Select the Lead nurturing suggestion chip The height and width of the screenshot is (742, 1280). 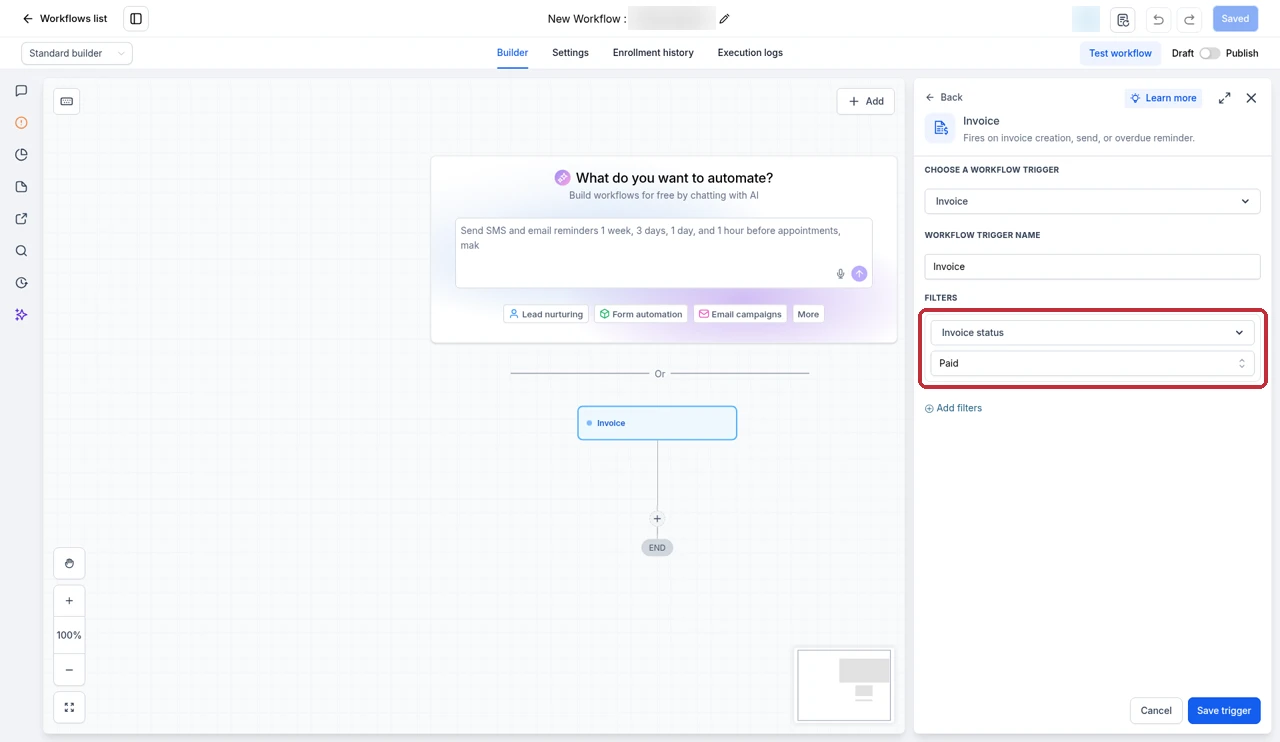pos(545,314)
